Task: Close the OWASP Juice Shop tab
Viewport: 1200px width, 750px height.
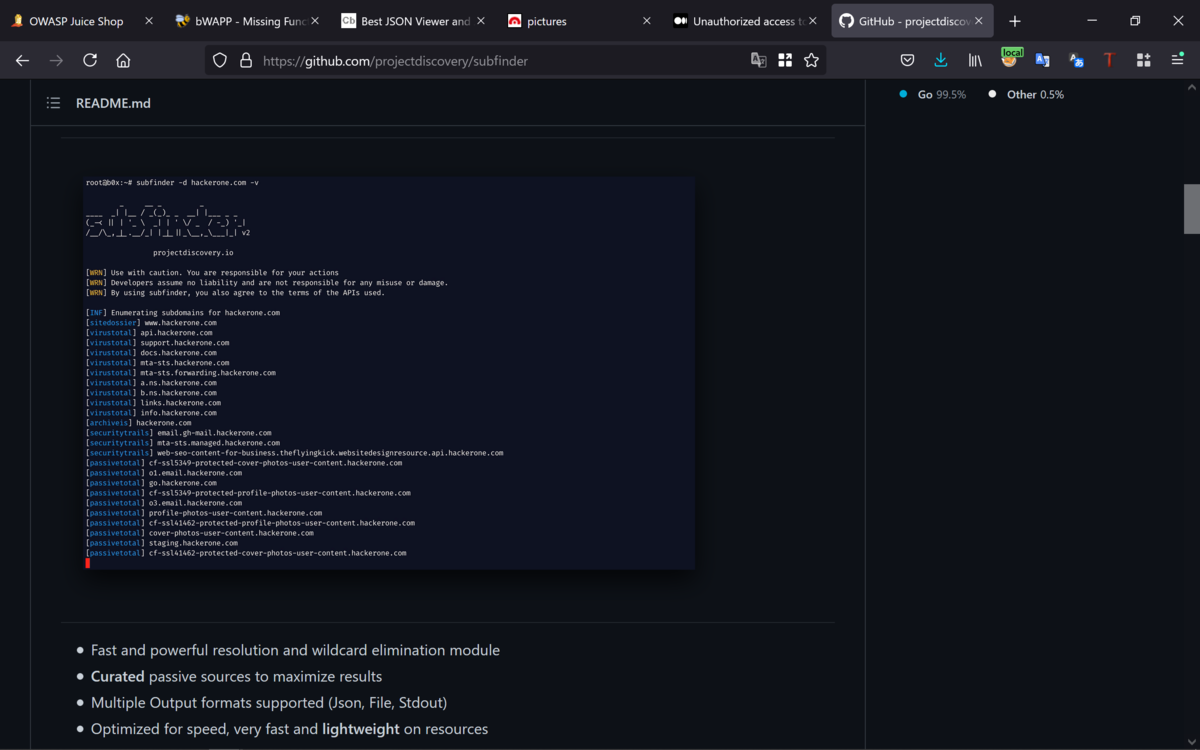Action: (x=149, y=21)
